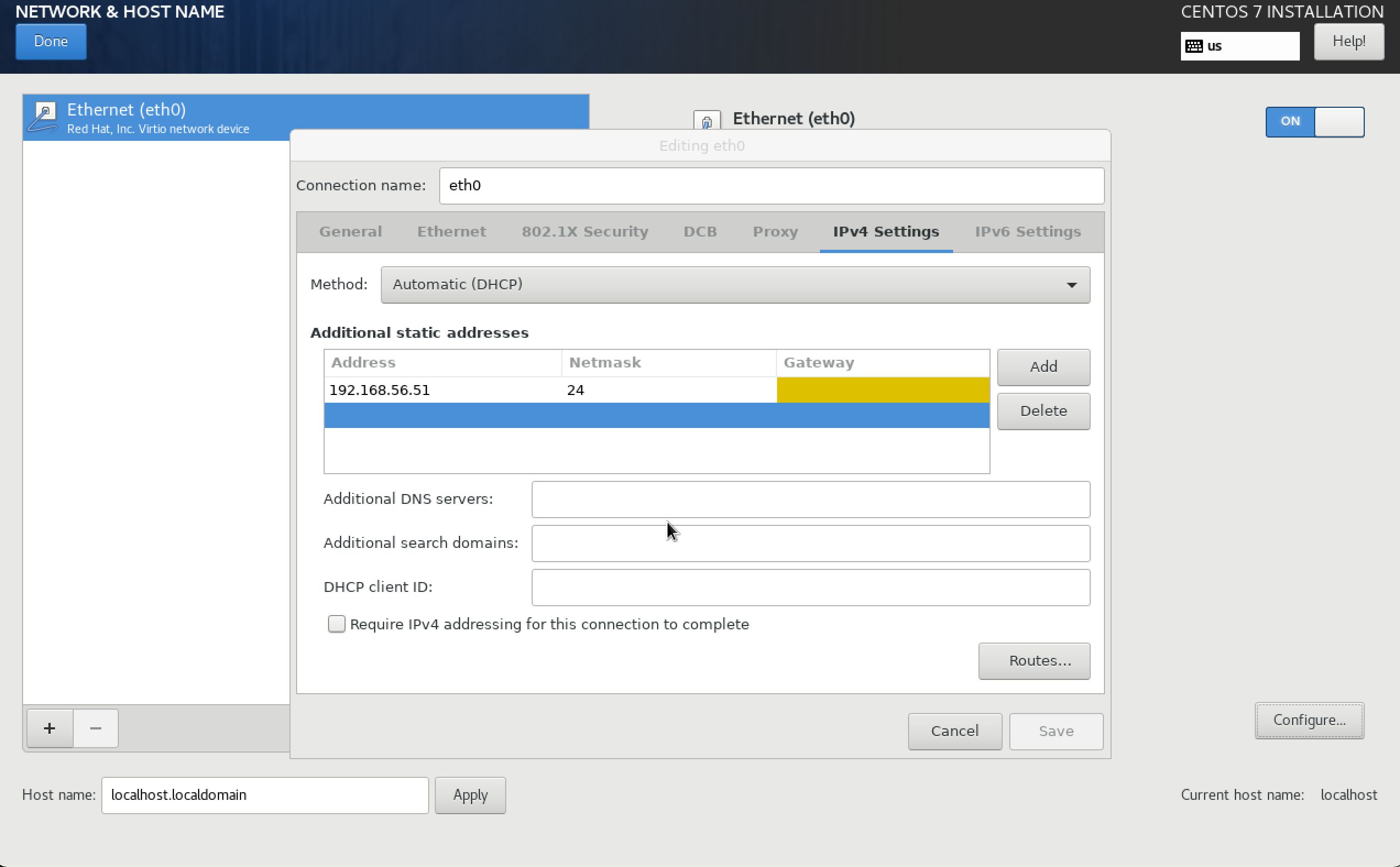Image resolution: width=1400 pixels, height=867 pixels.
Task: Select the us keyboard layout indicator
Action: (x=1239, y=46)
